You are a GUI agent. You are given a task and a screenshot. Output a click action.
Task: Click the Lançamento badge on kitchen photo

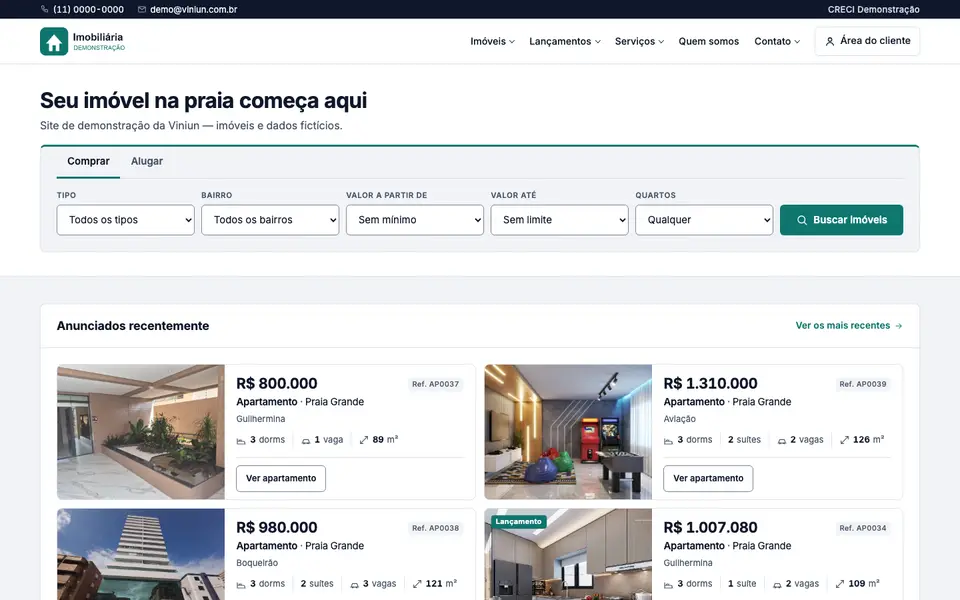(519, 522)
